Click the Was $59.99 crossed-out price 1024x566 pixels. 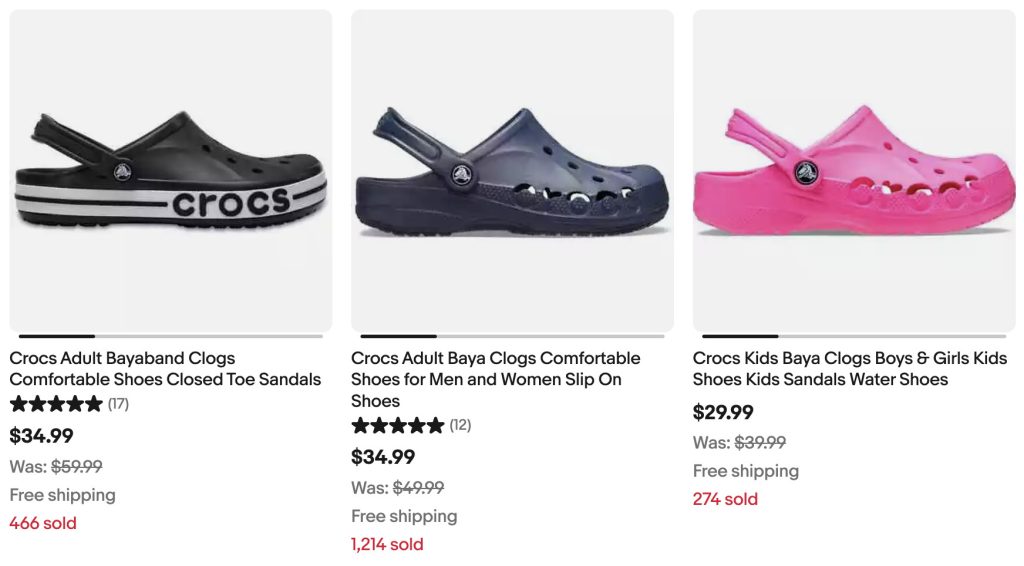[x=56, y=466]
